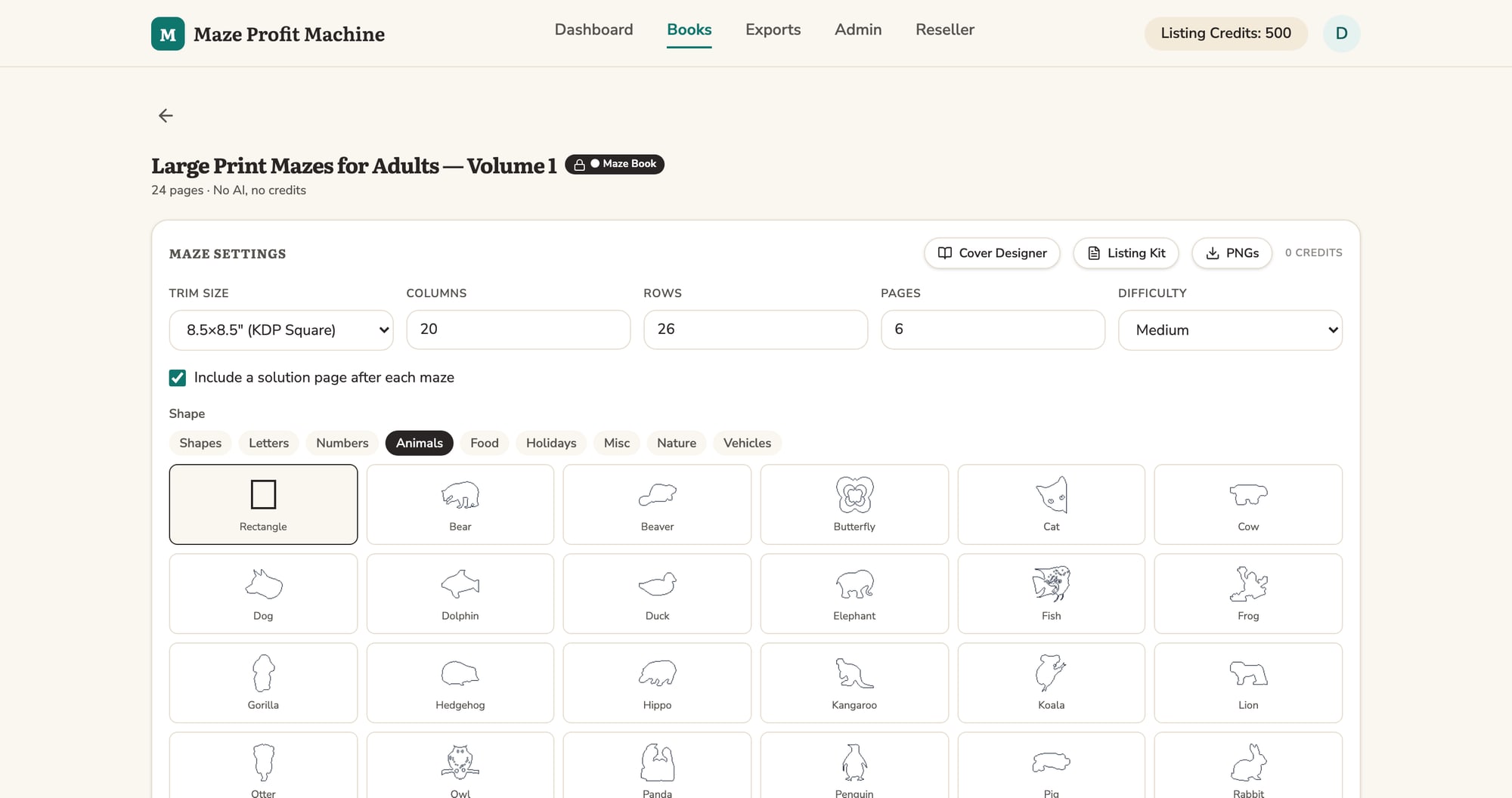Select the Panda shape tile
Image resolution: width=1512 pixels, height=798 pixels.
pos(657,766)
